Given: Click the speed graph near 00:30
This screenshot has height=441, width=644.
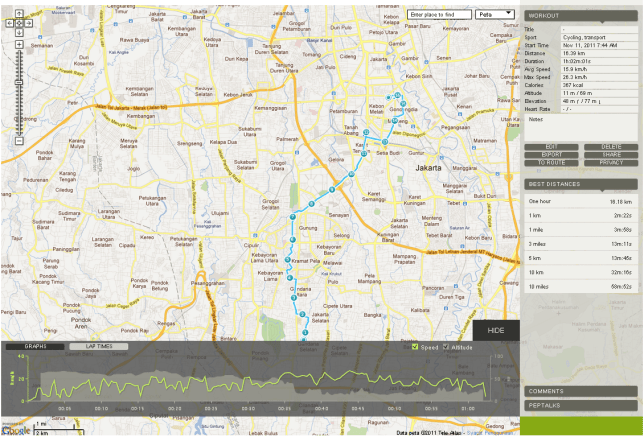Looking at the screenshot, I should [247, 380].
